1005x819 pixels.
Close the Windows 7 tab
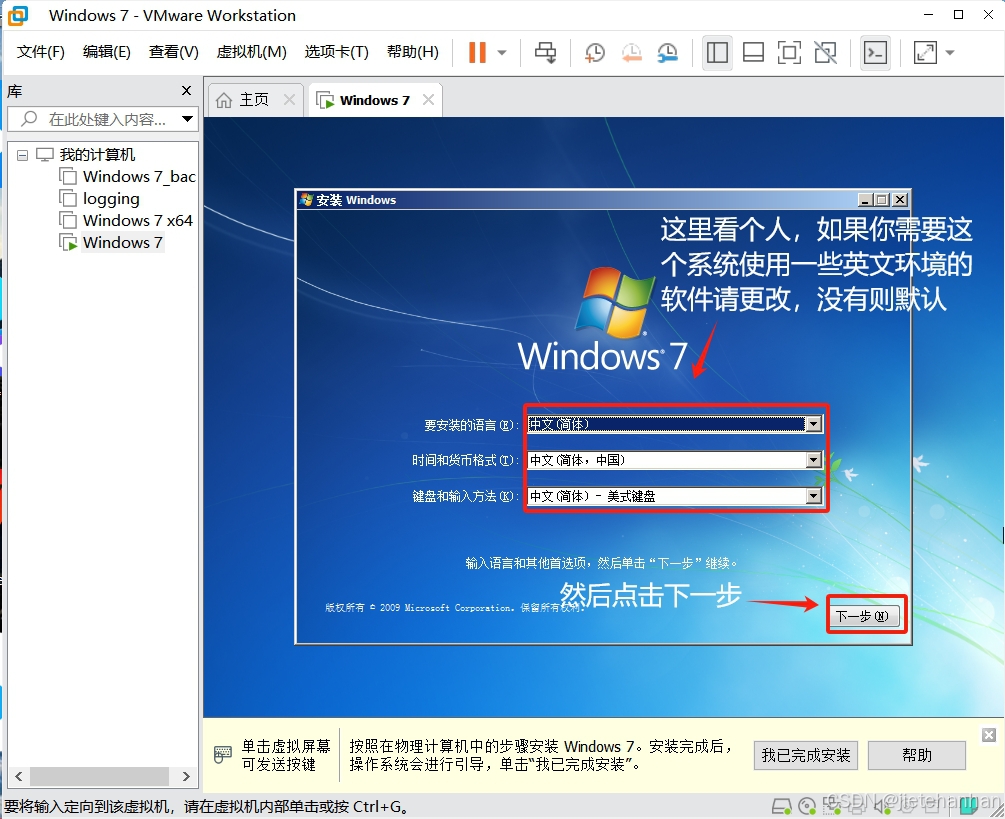click(x=428, y=100)
